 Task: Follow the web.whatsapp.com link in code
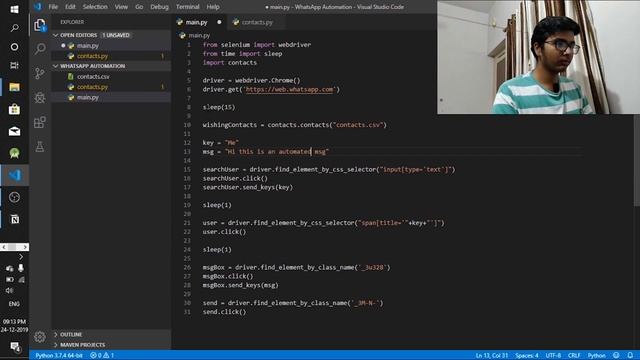click(x=289, y=89)
